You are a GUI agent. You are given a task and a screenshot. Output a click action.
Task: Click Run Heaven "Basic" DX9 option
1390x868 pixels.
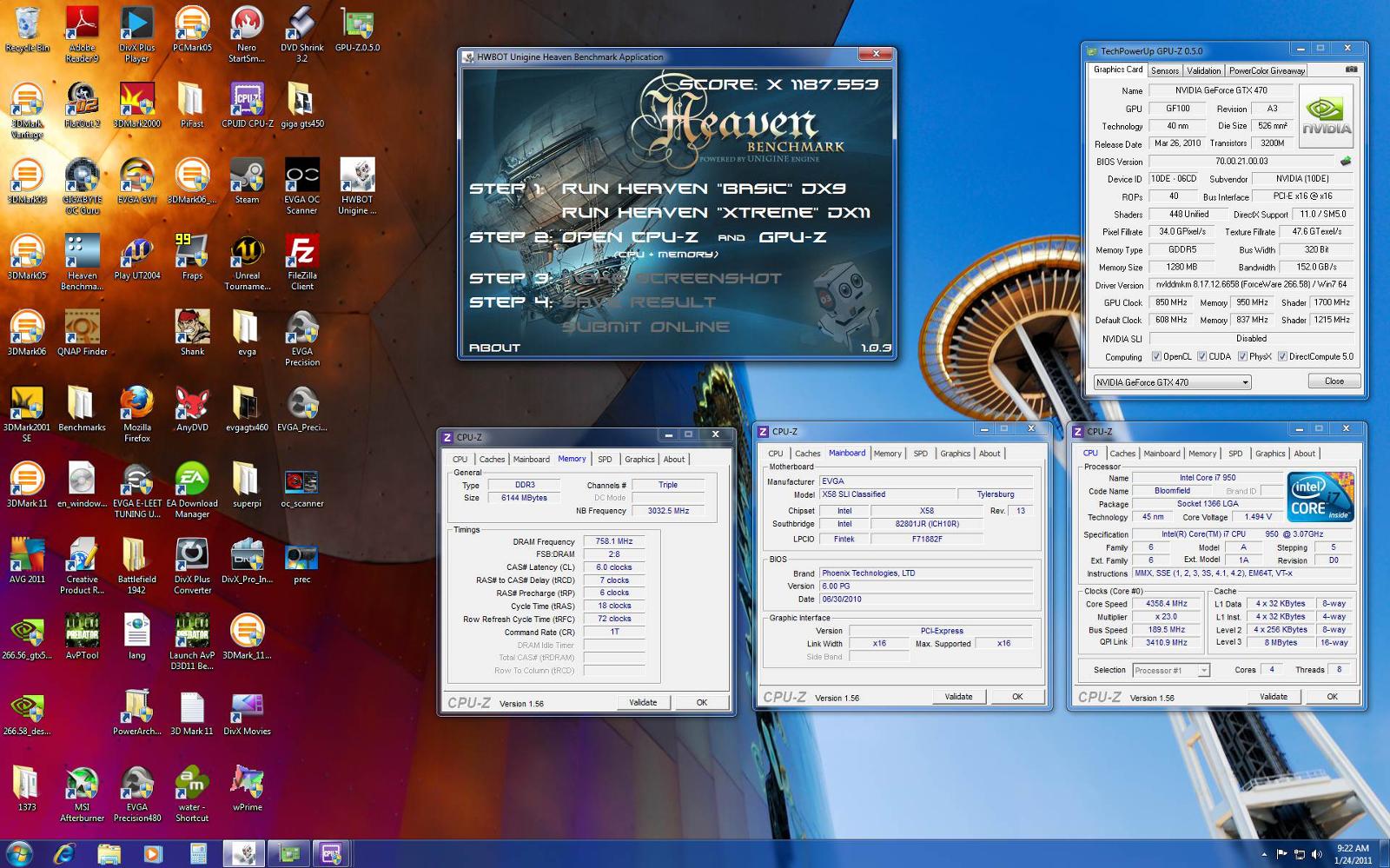[x=704, y=189]
